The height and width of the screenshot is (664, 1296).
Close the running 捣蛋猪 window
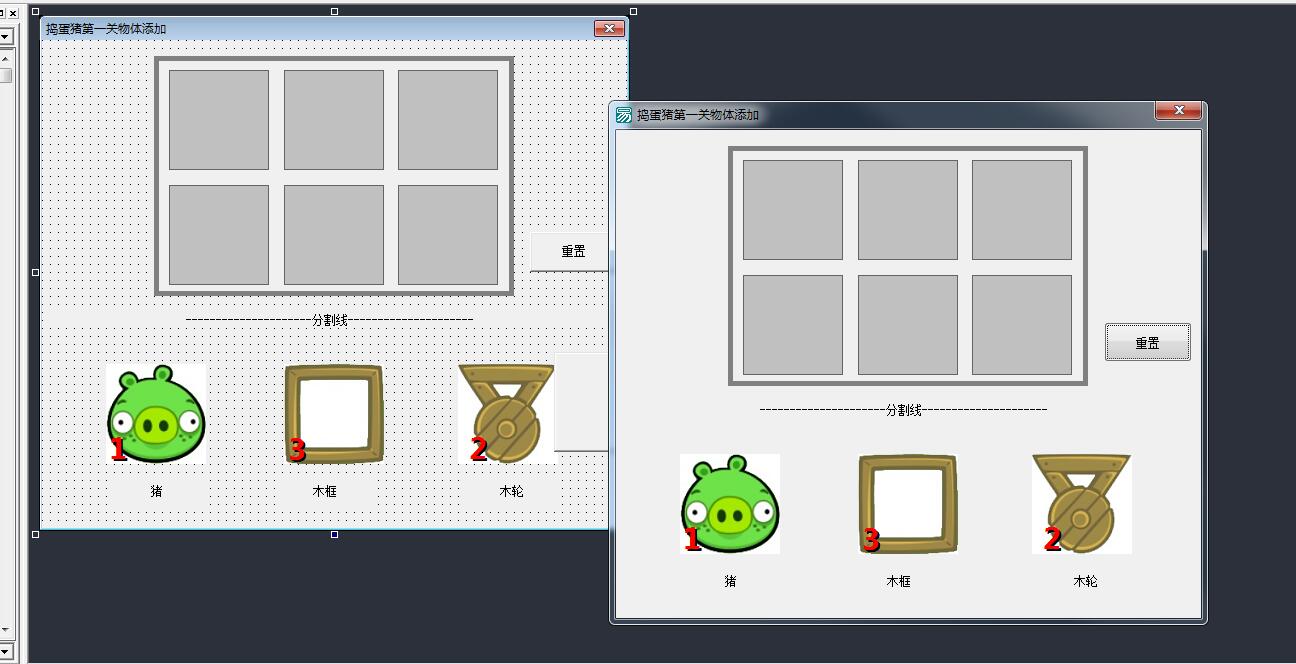pyautogui.click(x=1178, y=110)
